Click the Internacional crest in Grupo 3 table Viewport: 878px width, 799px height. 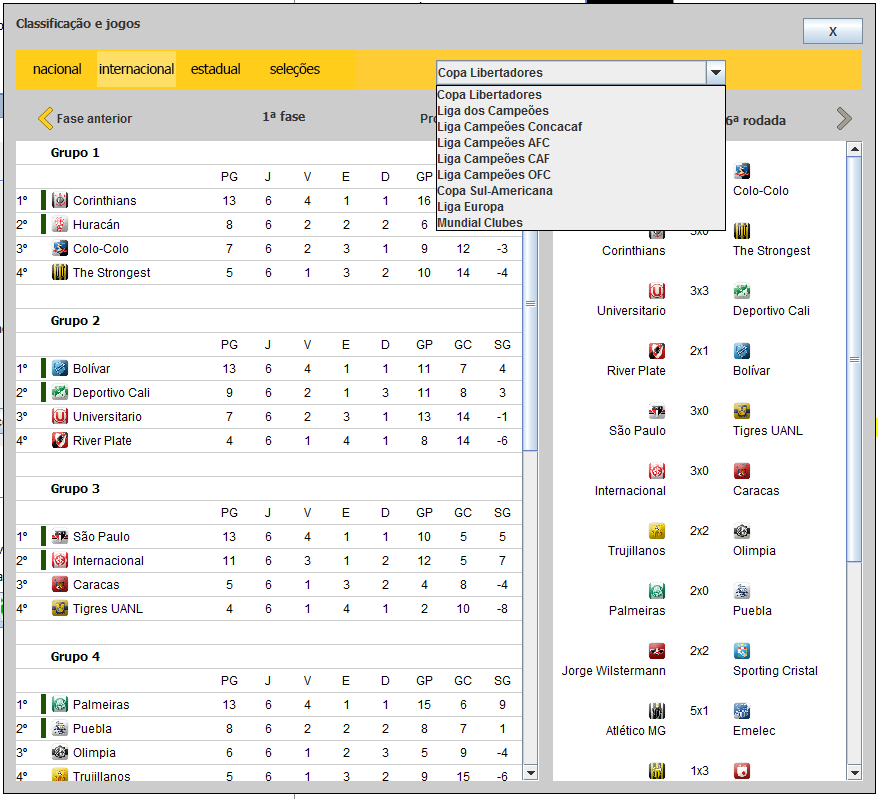[x=60, y=560]
